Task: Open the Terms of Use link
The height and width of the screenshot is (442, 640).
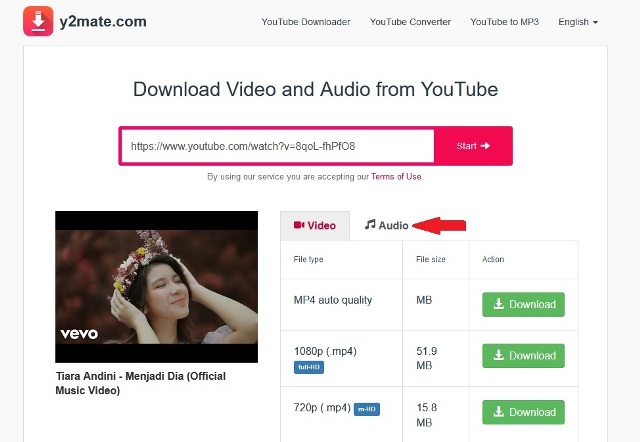Action: 396,177
